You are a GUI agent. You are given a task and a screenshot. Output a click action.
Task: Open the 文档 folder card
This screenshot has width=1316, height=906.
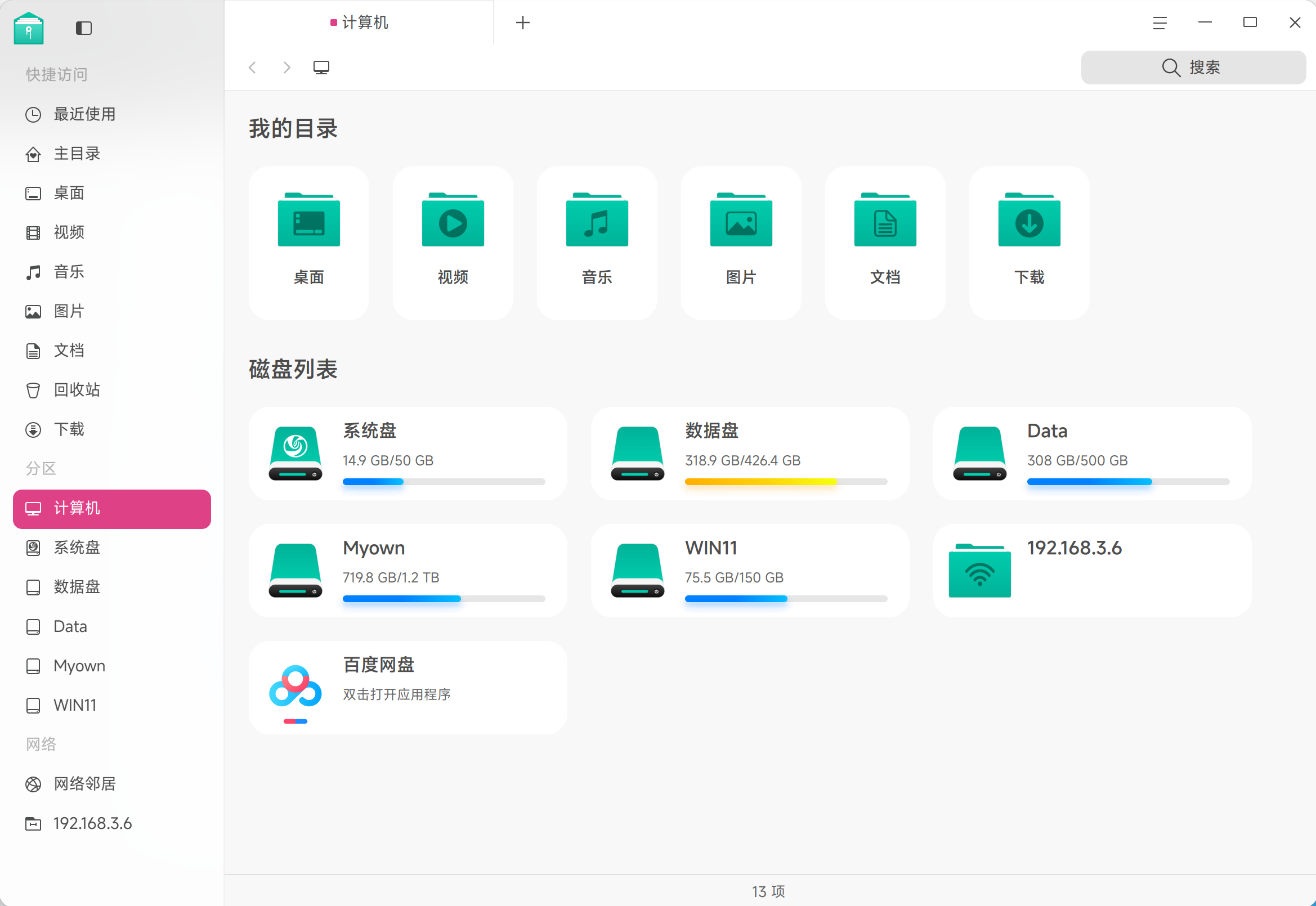click(x=885, y=243)
